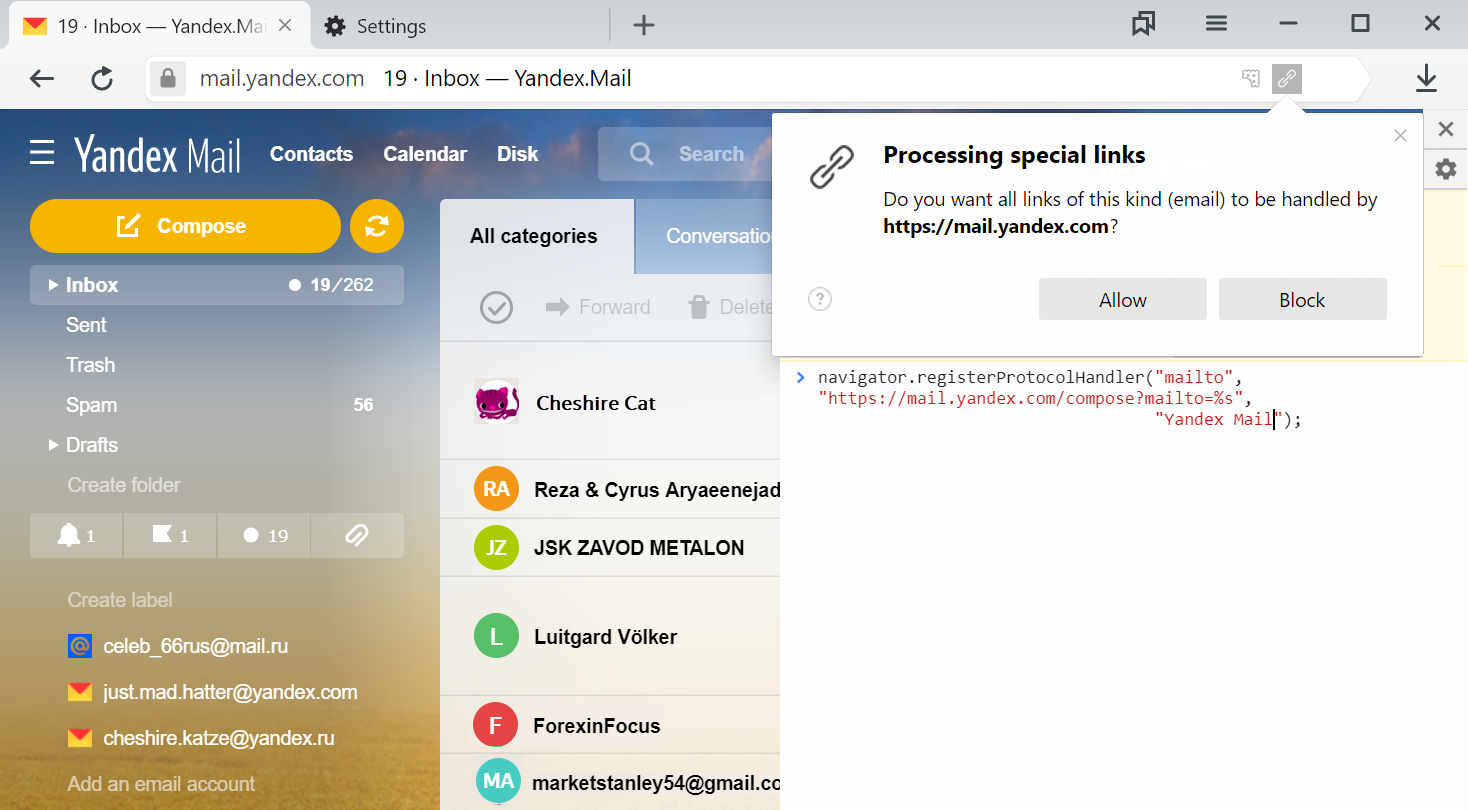
Task: Filter mail by attachments paperclip icon
Action: pyautogui.click(x=357, y=535)
